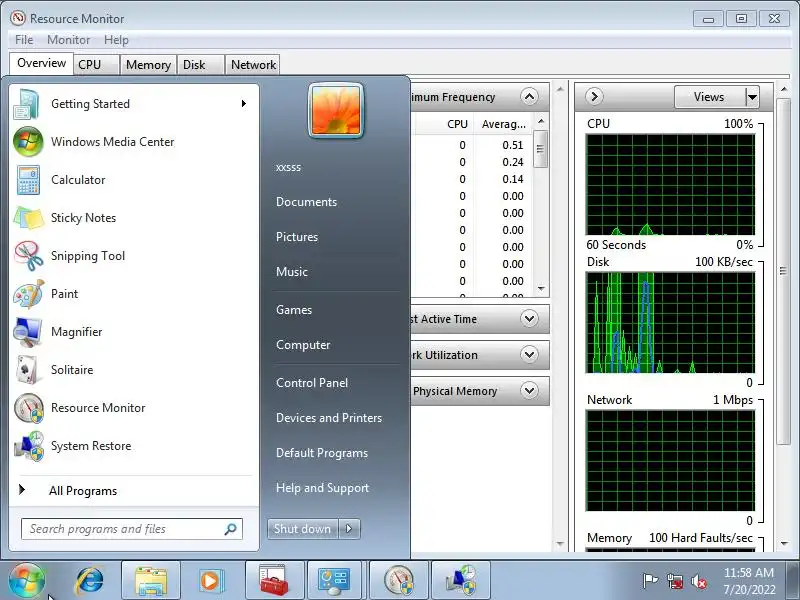Viewport: 800px width, 600px height.
Task: Open Default Programs link
Action: click(321, 453)
